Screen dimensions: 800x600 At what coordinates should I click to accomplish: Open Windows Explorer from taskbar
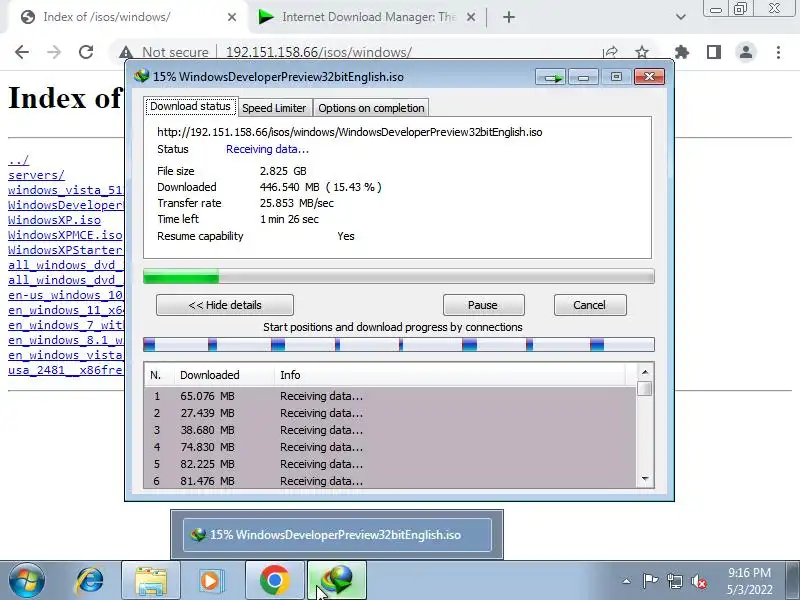pyautogui.click(x=151, y=581)
